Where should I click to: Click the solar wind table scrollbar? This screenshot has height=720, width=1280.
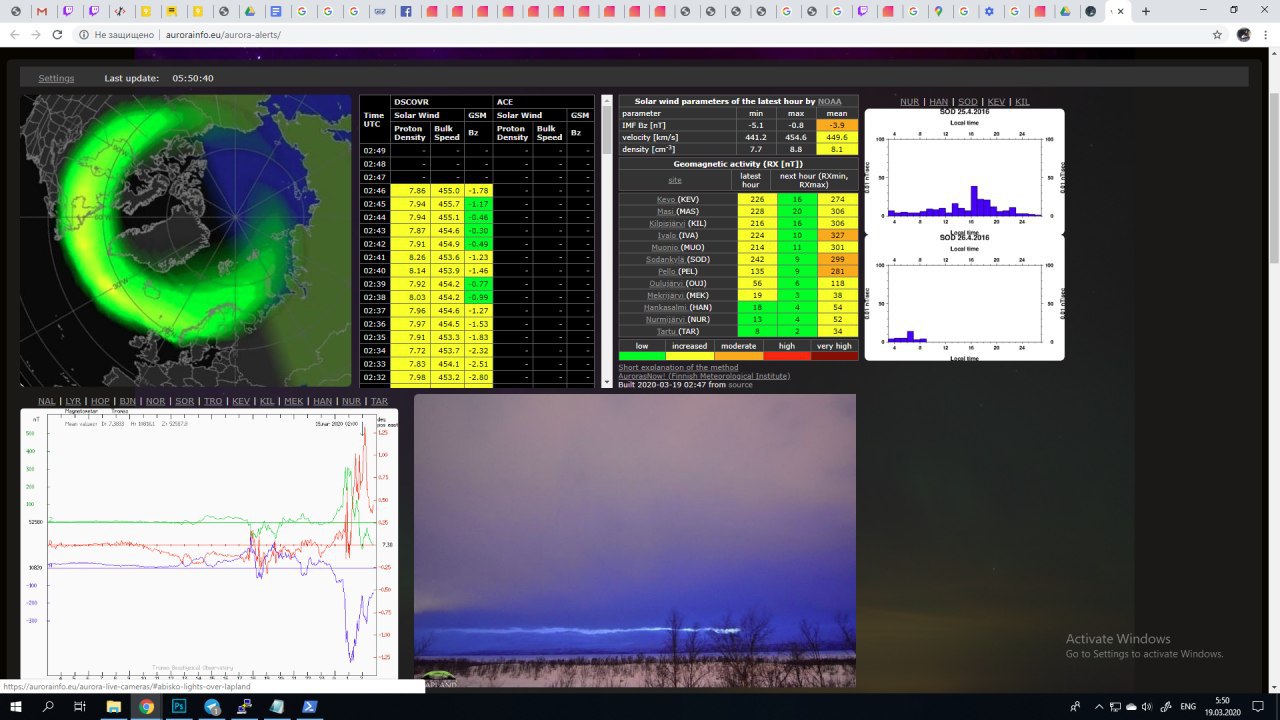pyautogui.click(x=605, y=240)
